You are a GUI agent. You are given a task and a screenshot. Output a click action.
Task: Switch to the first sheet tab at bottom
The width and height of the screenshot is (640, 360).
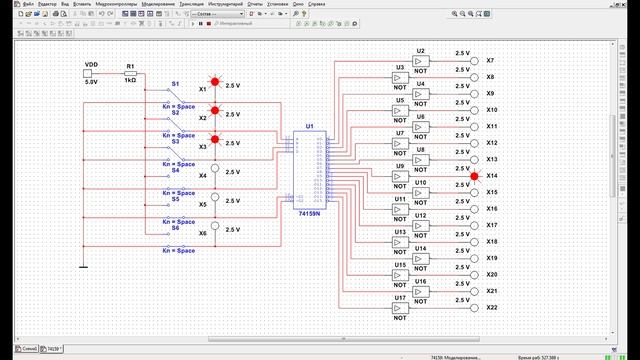[x=27, y=349]
